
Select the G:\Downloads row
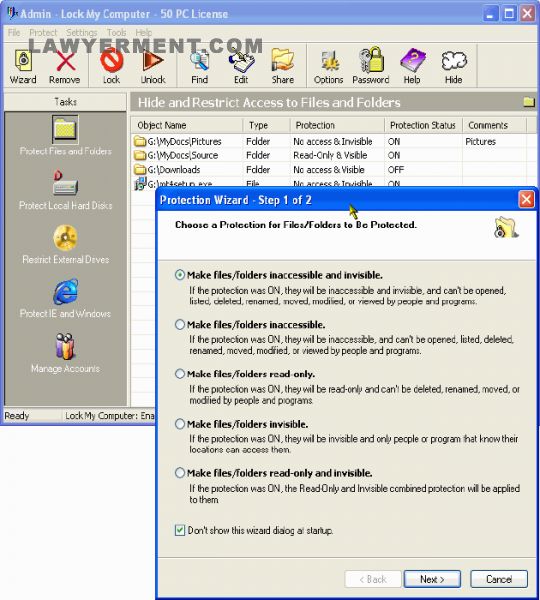(x=333, y=169)
